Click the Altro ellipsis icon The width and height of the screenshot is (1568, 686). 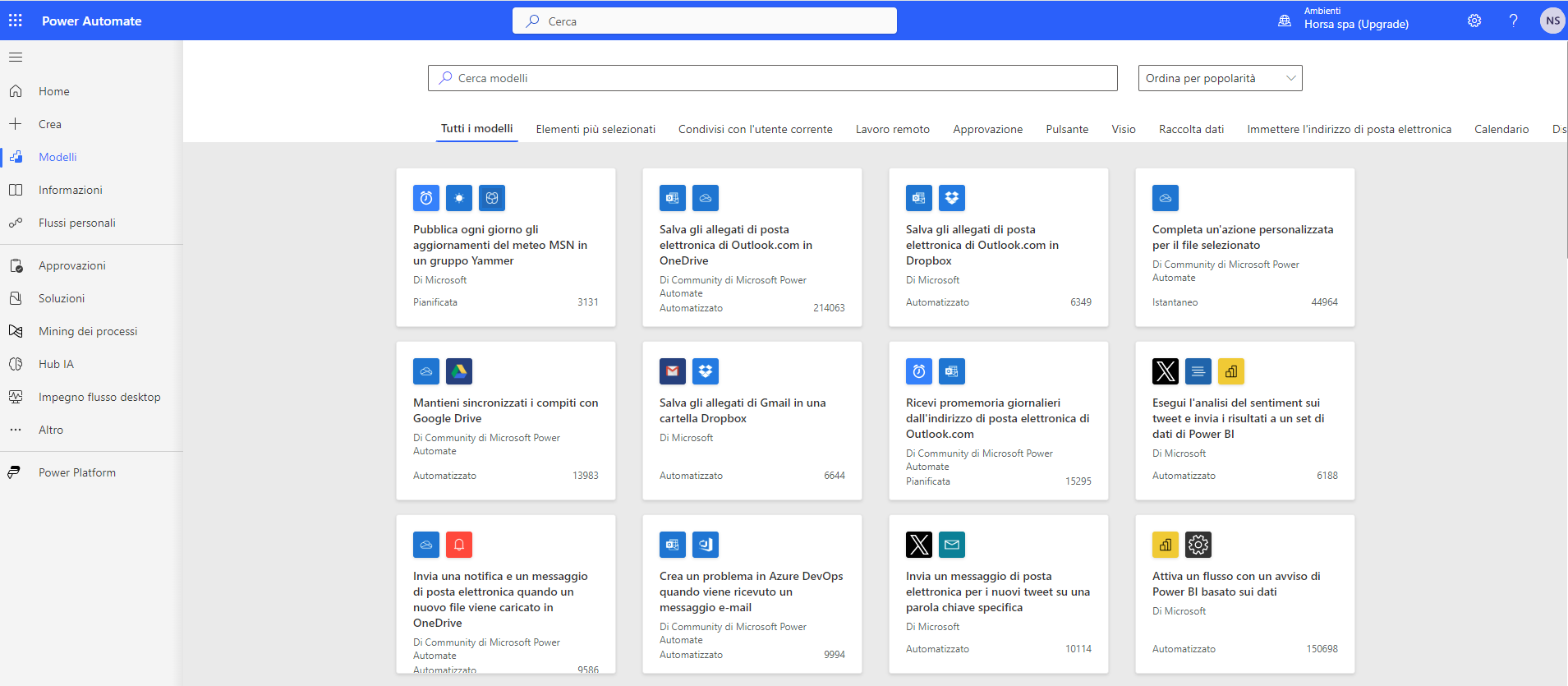[x=16, y=430]
